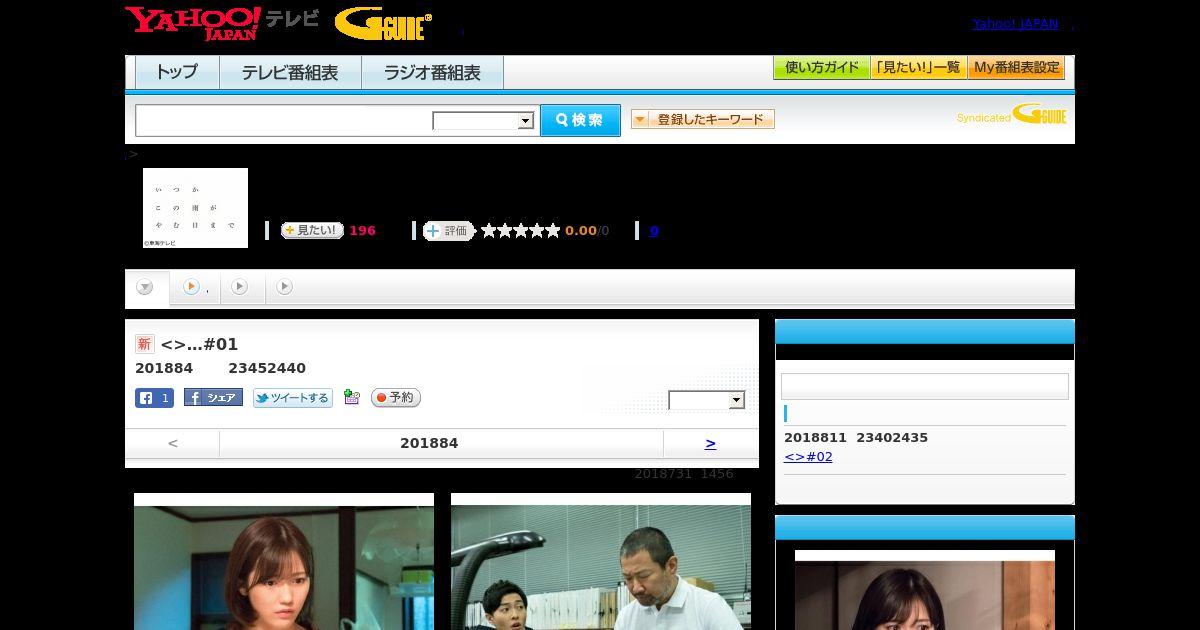The width and height of the screenshot is (1200, 630).
Task: Switch to the トップ tab
Action: coord(177,73)
